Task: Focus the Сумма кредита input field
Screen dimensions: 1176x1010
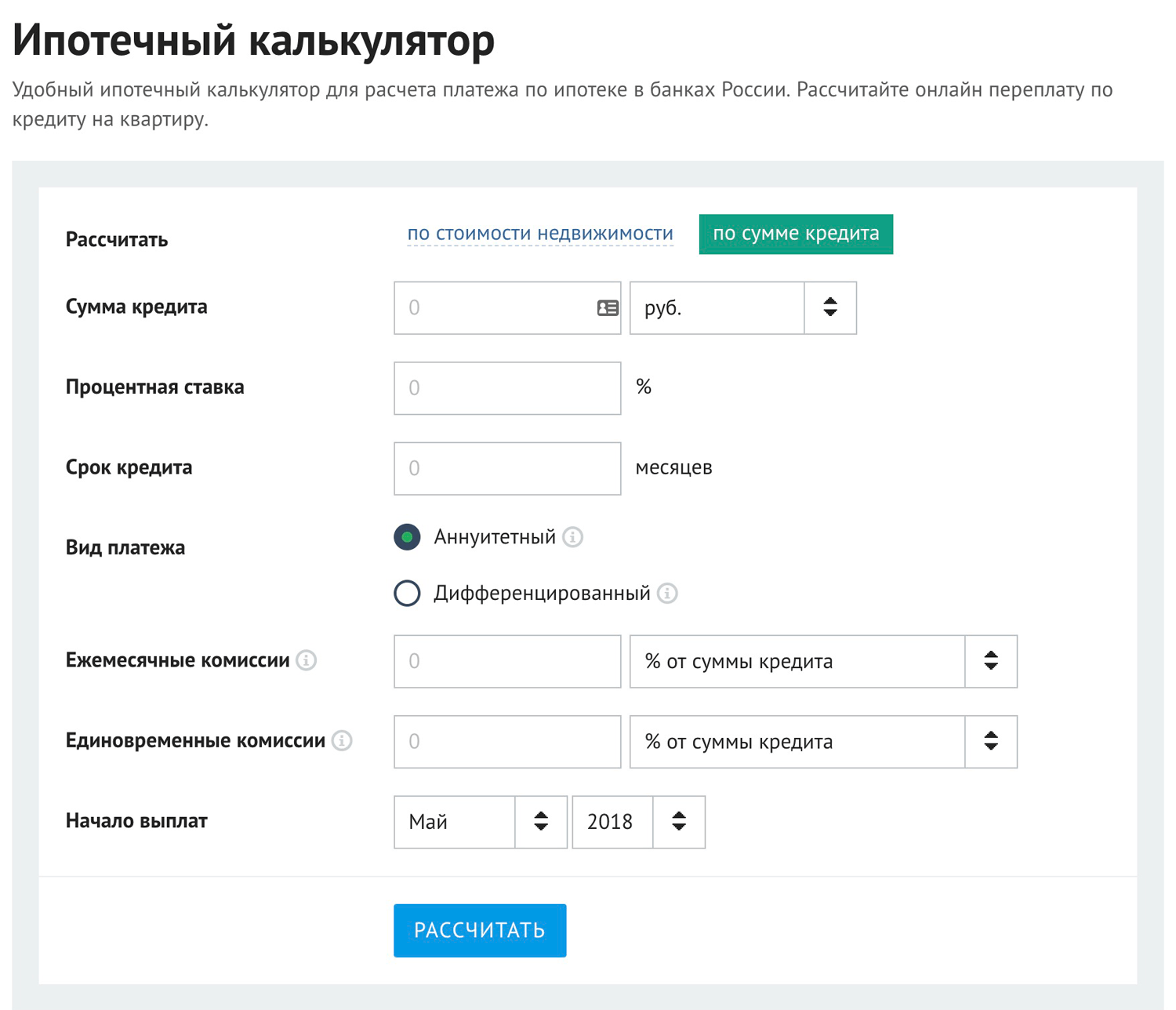Action: 507,308
